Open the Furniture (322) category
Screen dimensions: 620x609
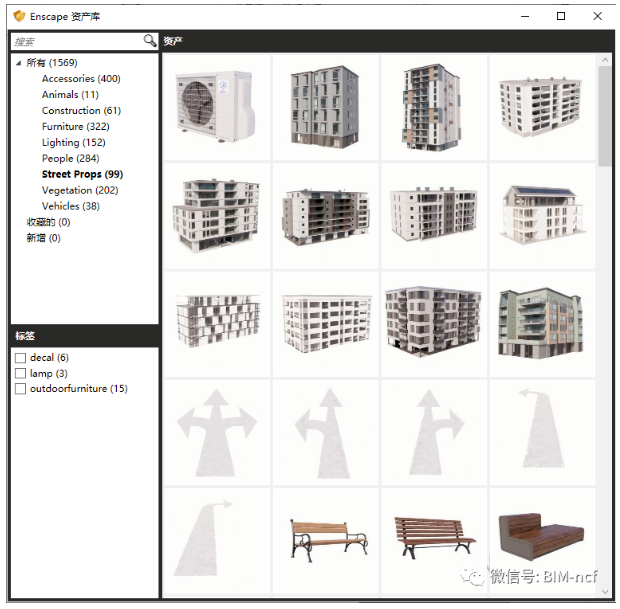[76, 127]
